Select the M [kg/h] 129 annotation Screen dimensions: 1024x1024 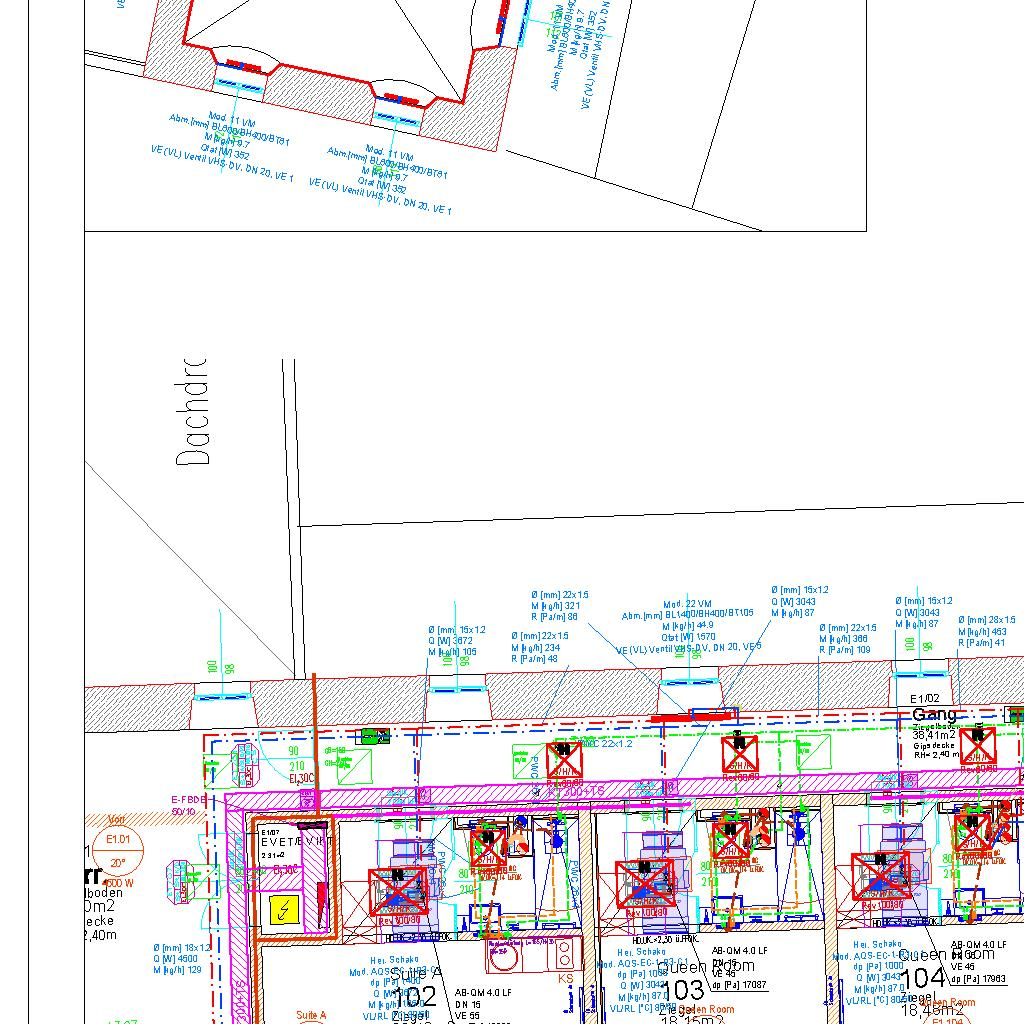178,970
